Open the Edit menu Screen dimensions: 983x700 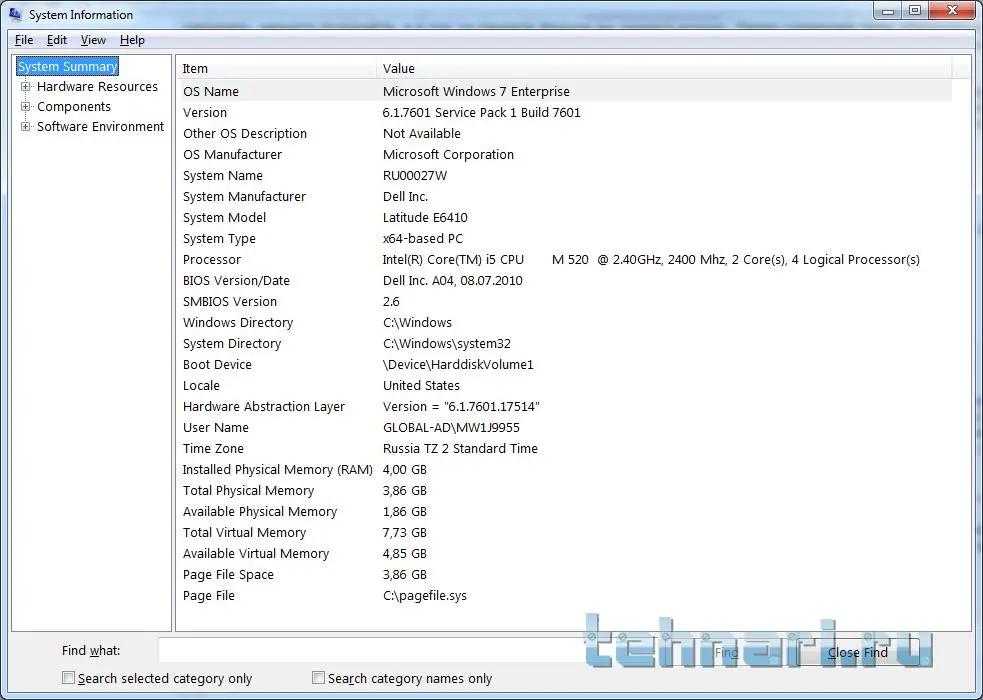point(57,40)
